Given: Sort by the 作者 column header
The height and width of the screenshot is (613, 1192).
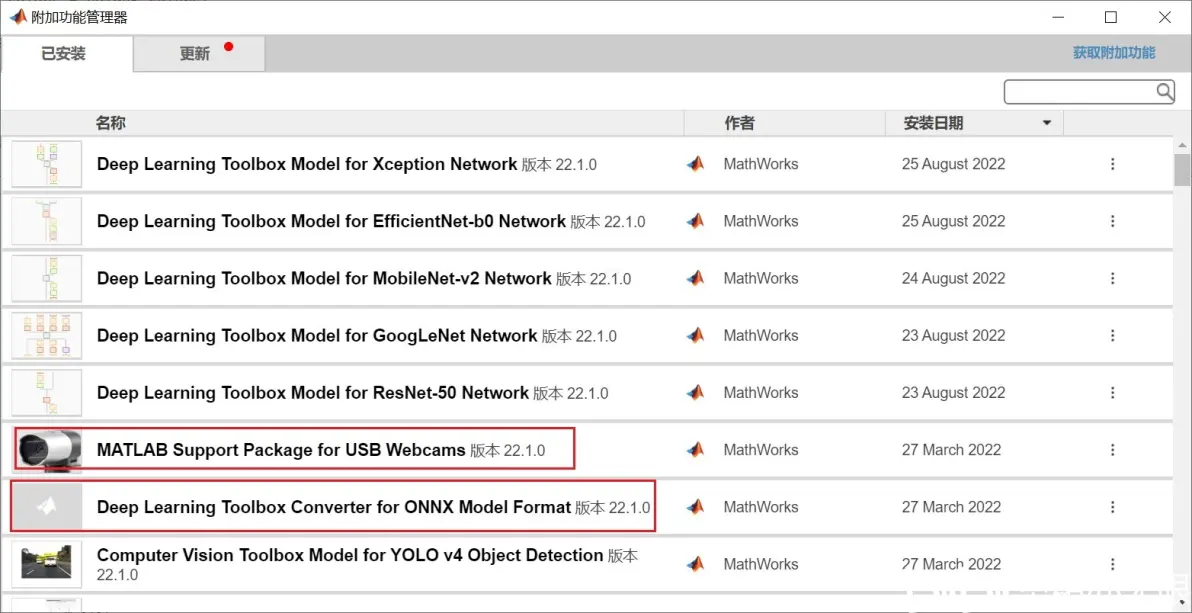Looking at the screenshot, I should (x=739, y=122).
